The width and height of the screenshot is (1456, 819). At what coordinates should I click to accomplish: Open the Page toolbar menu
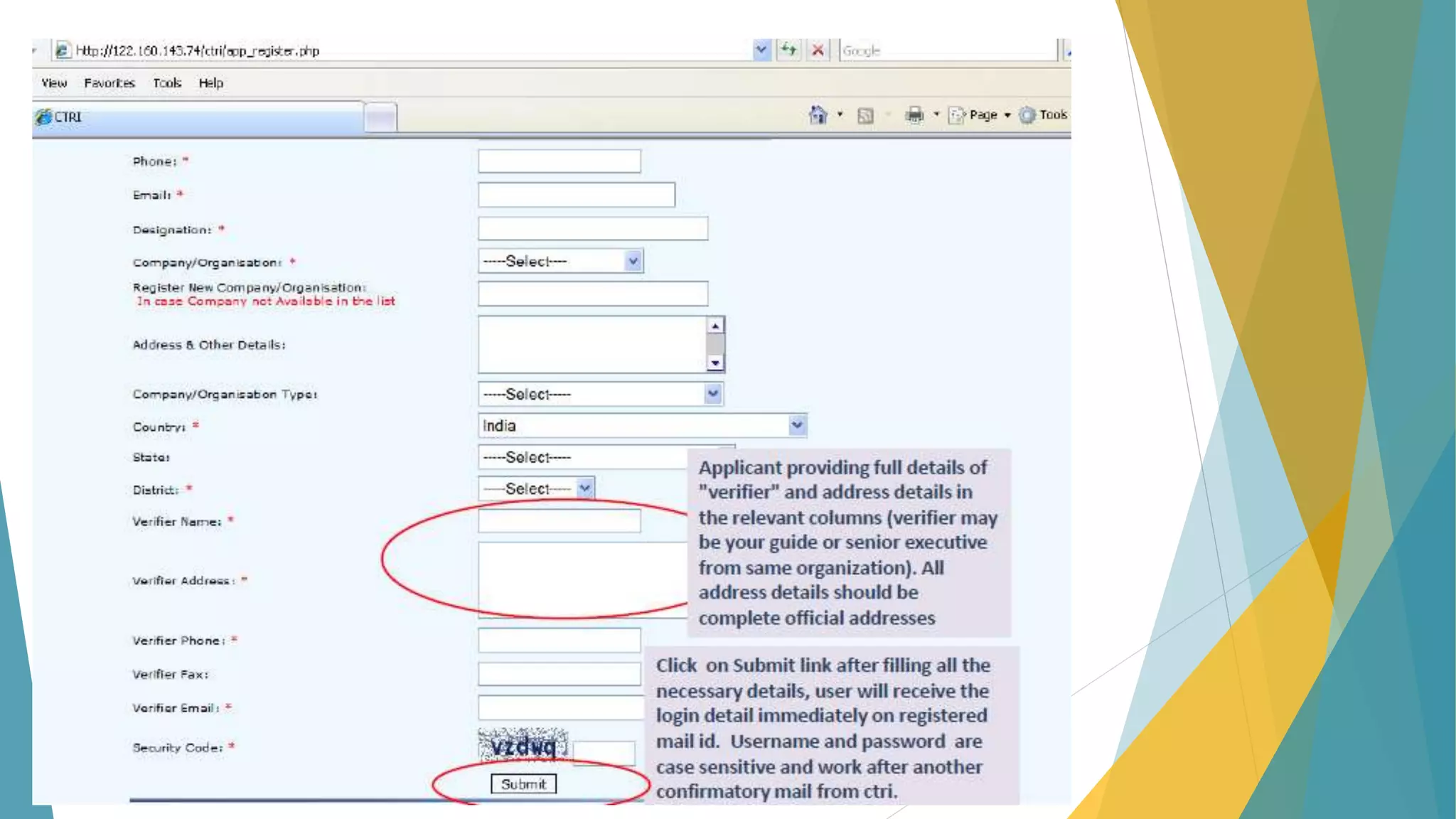(x=982, y=115)
